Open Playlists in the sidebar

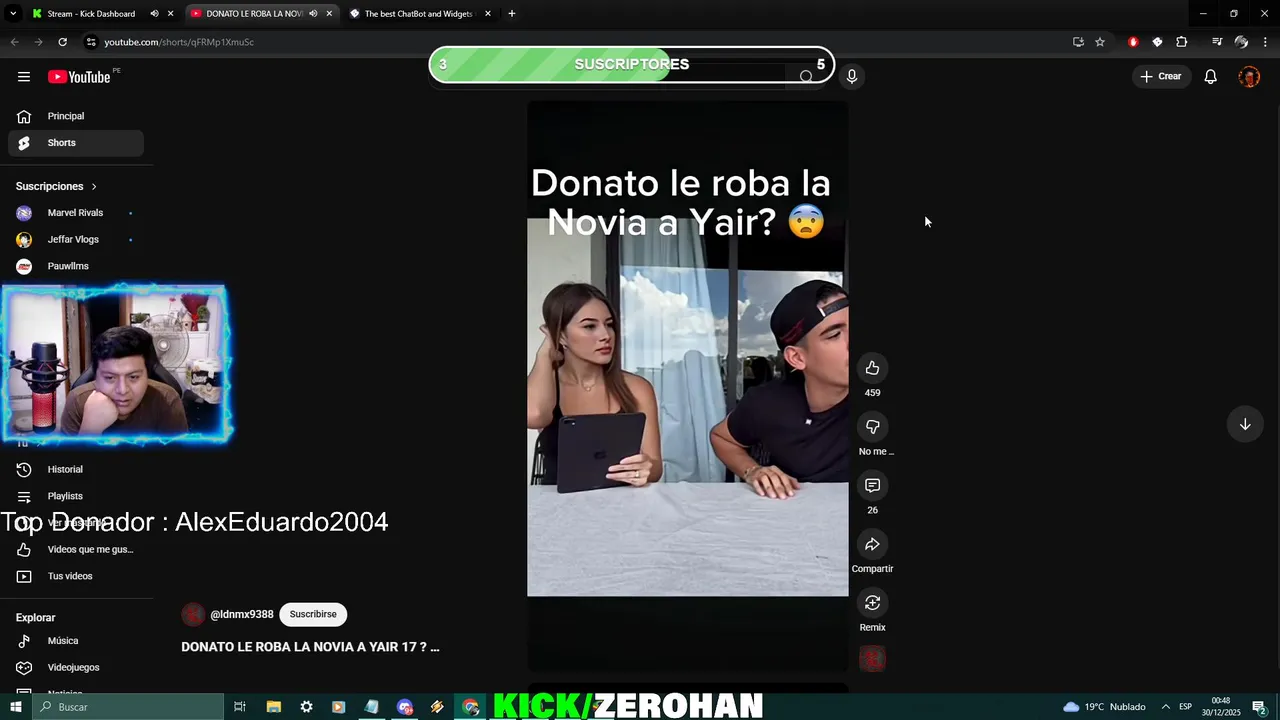point(76,496)
